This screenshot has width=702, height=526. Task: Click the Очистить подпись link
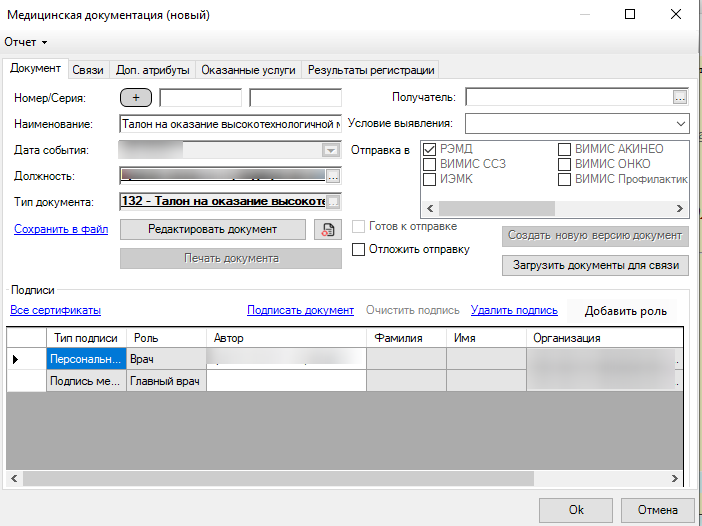[413, 310]
